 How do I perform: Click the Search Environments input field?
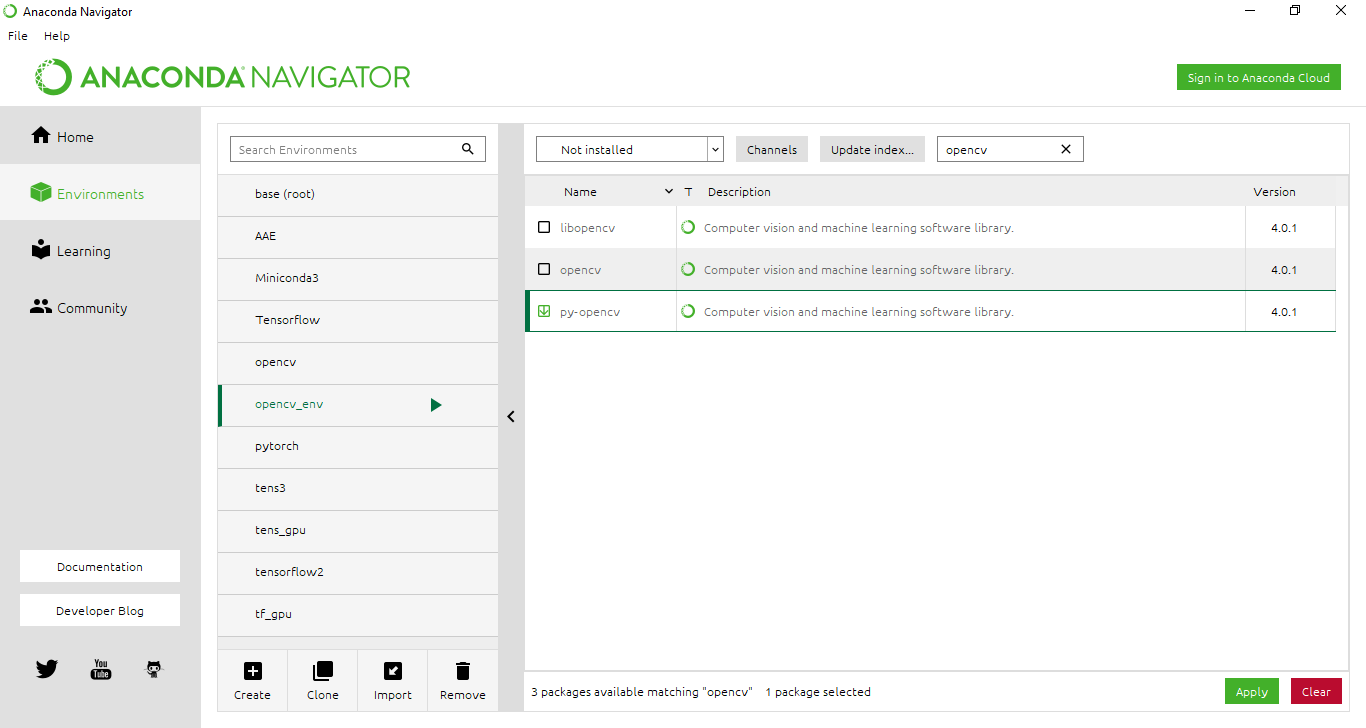pyautogui.click(x=345, y=149)
